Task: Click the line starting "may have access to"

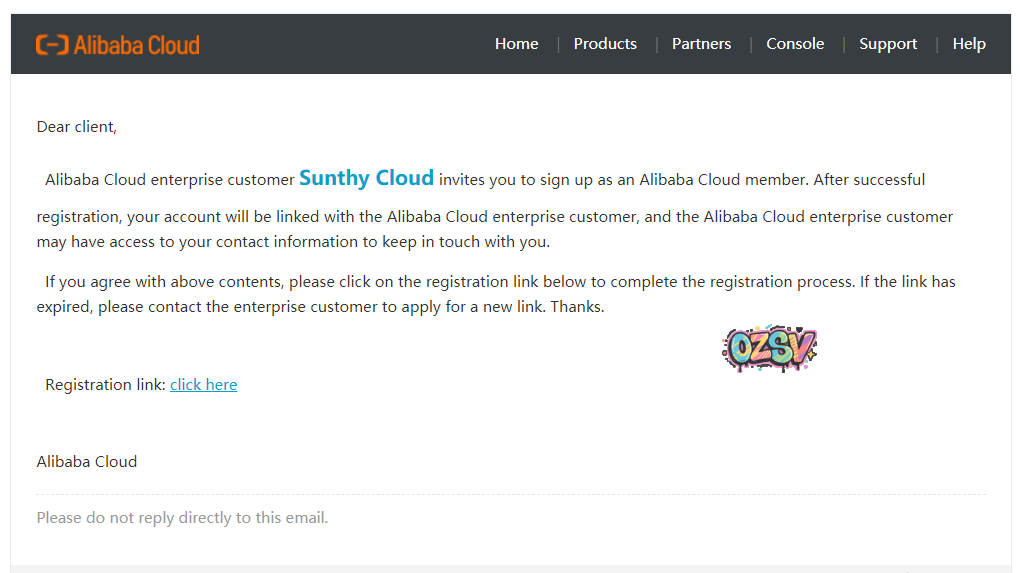Action: (293, 242)
